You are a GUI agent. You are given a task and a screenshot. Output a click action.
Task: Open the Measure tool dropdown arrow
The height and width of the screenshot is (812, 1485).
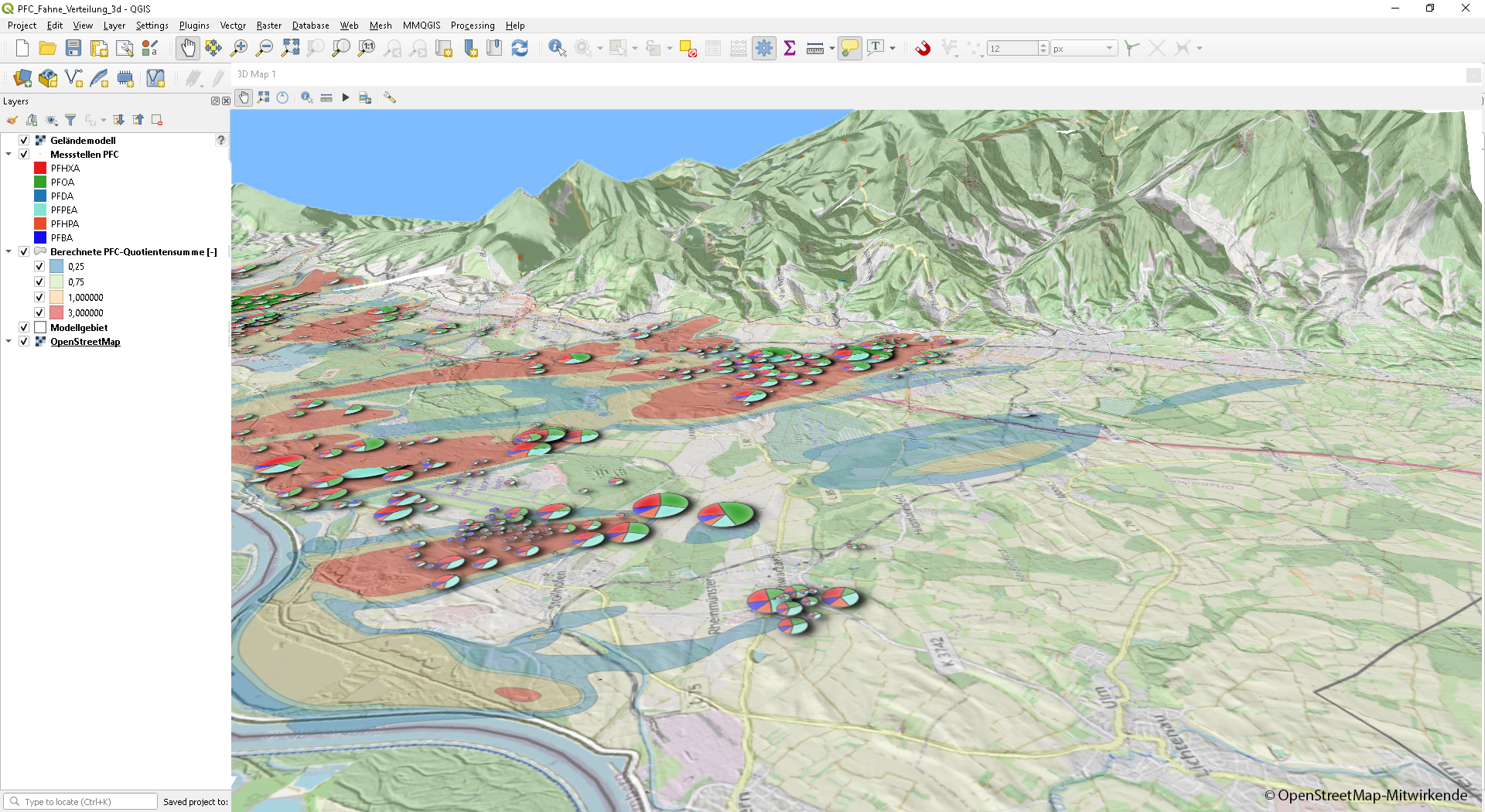(x=832, y=48)
